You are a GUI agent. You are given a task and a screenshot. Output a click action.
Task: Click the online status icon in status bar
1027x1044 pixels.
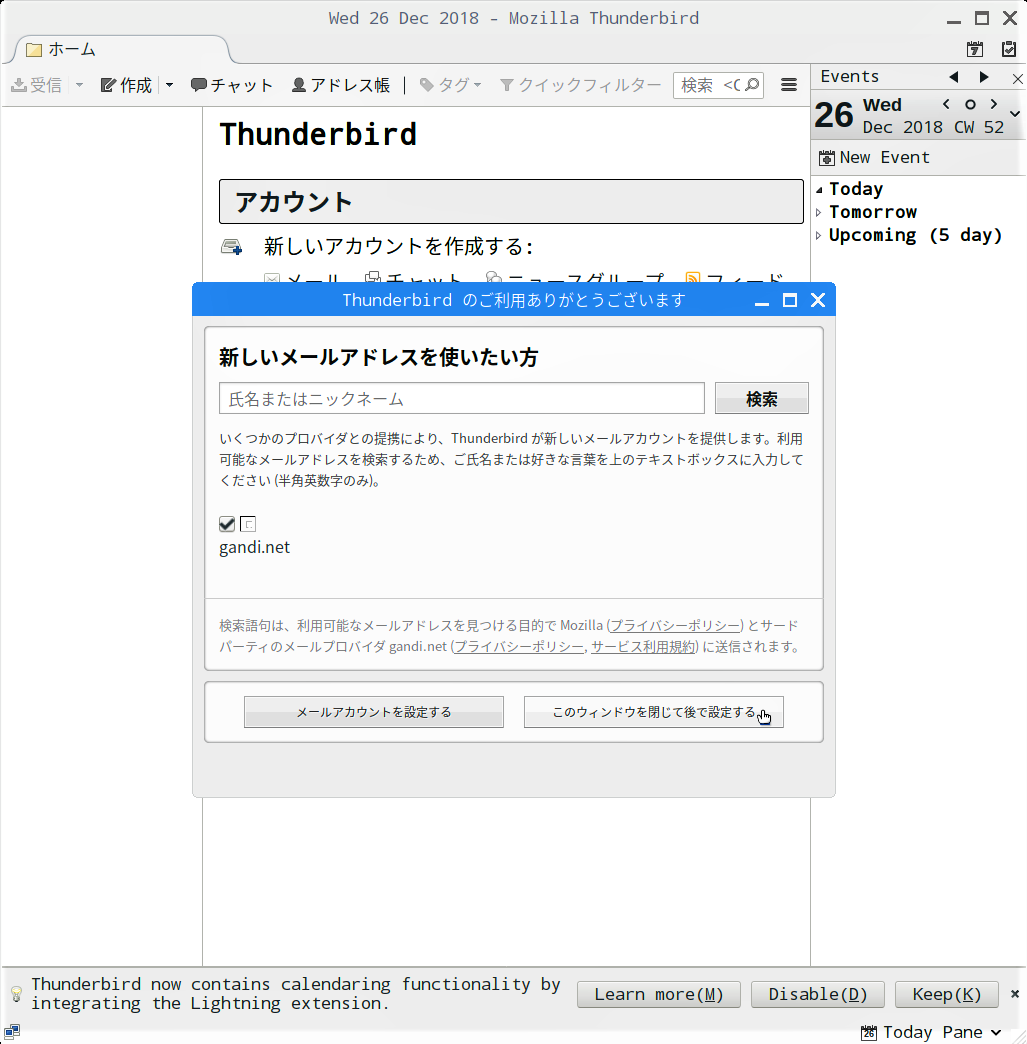tap(11, 1032)
